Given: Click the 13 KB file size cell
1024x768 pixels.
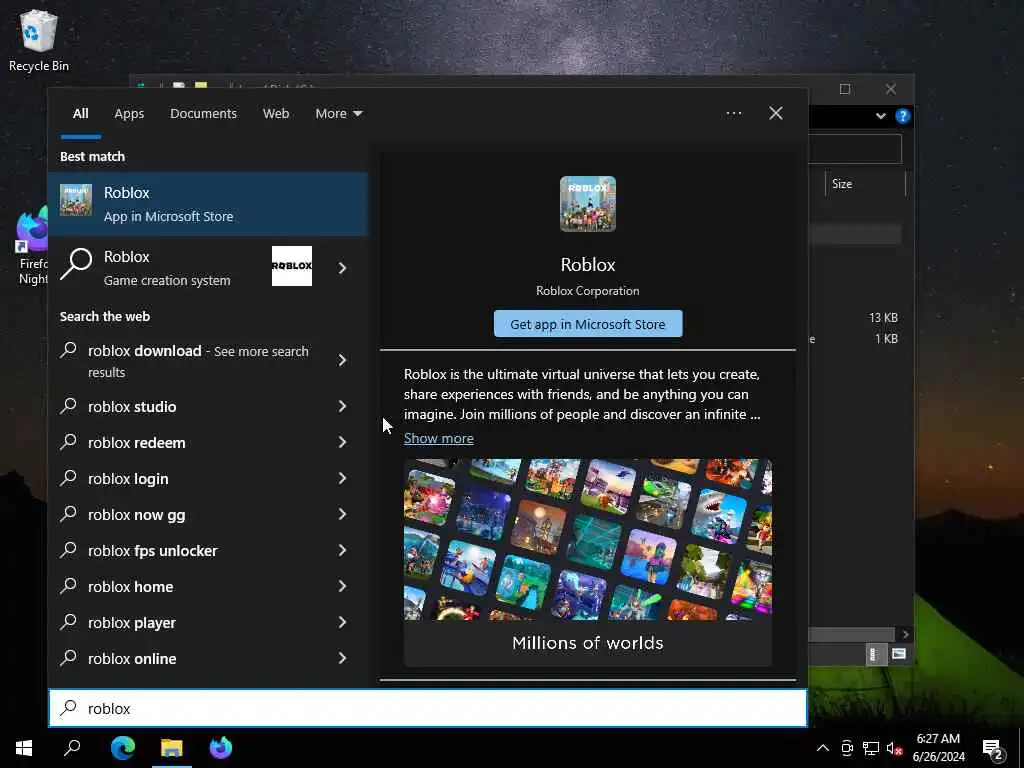Looking at the screenshot, I should click(x=883, y=317).
